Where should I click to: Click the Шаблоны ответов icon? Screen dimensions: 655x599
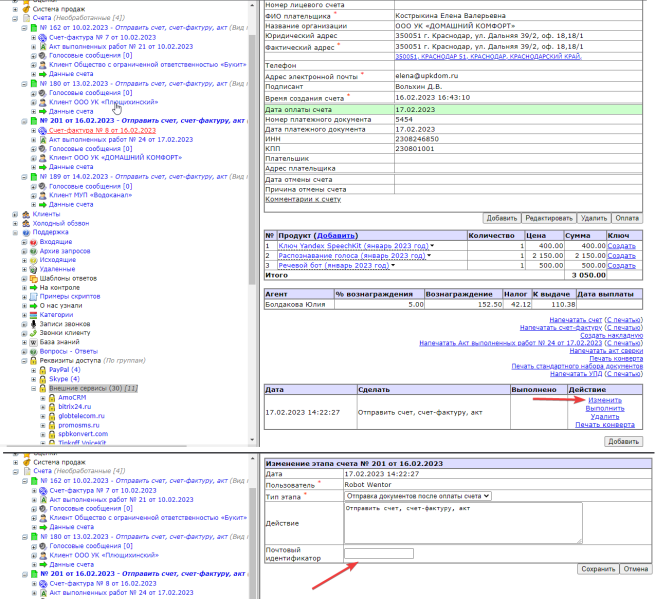(x=33, y=279)
